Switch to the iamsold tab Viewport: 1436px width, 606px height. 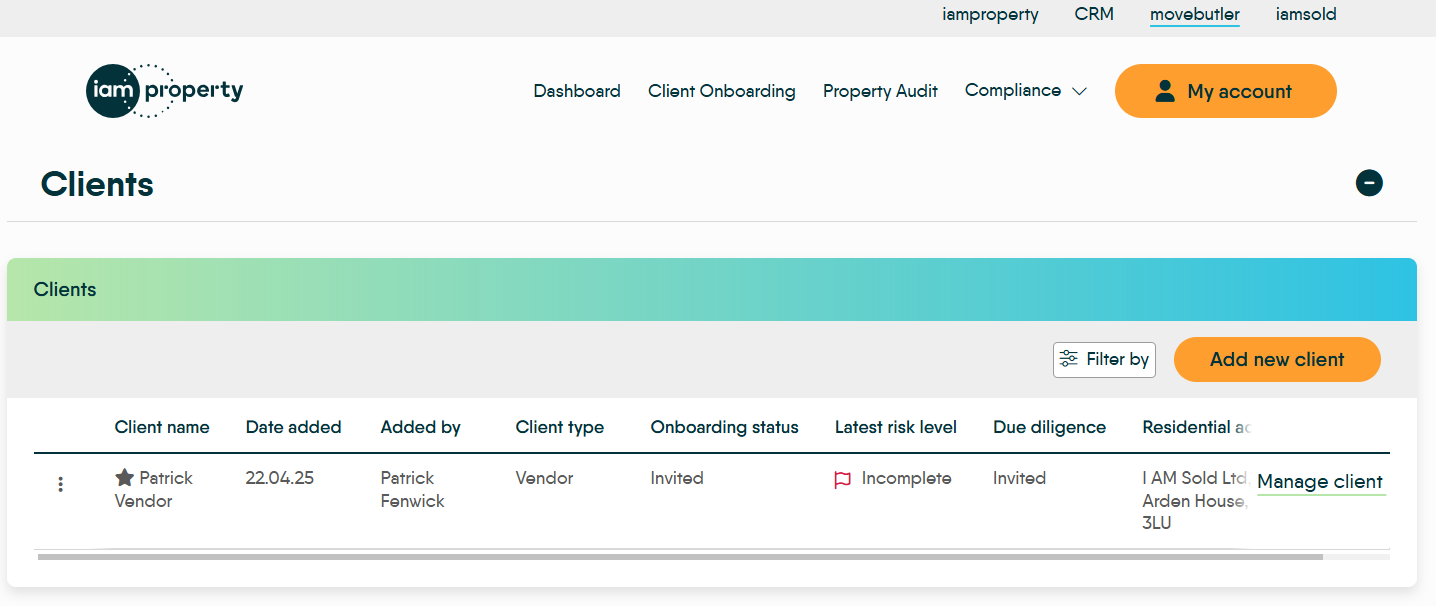click(1306, 14)
